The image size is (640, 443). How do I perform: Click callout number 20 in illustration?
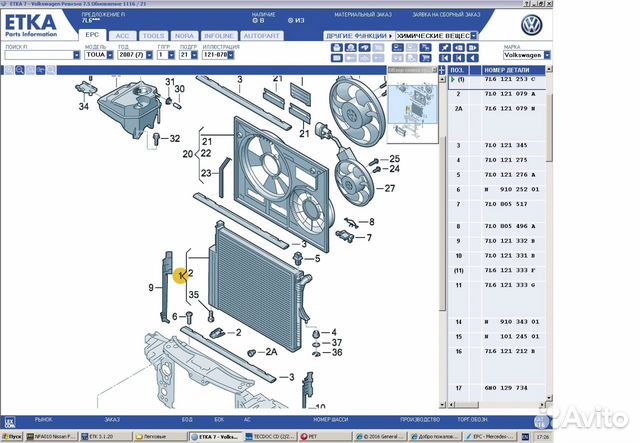[188, 154]
